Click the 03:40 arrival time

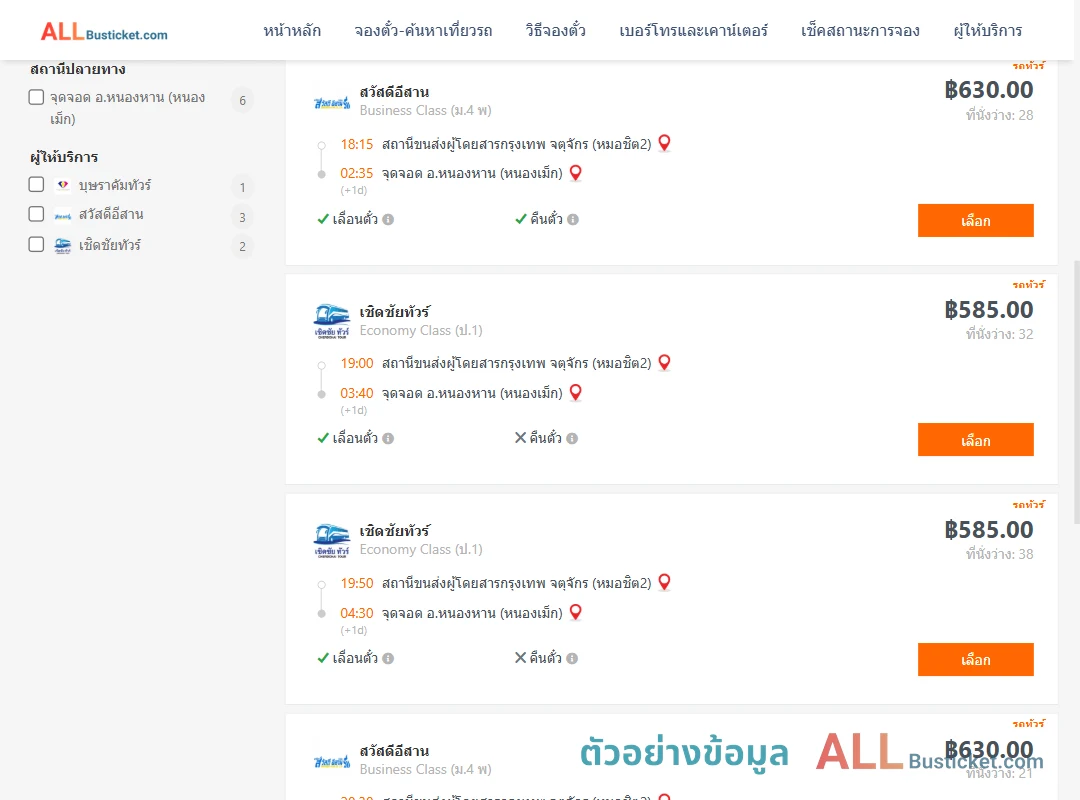coord(357,393)
